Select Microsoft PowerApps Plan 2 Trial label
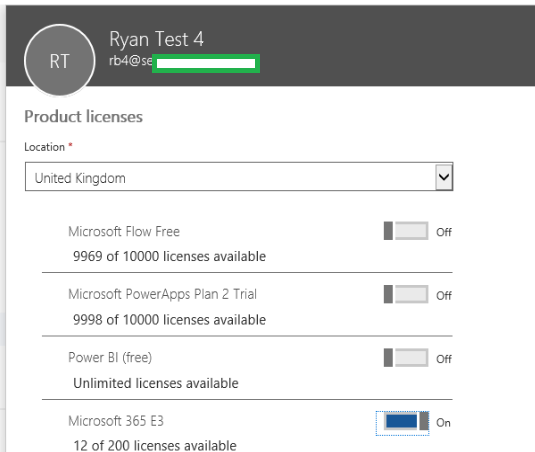This screenshot has height=452, width=535. [162, 294]
